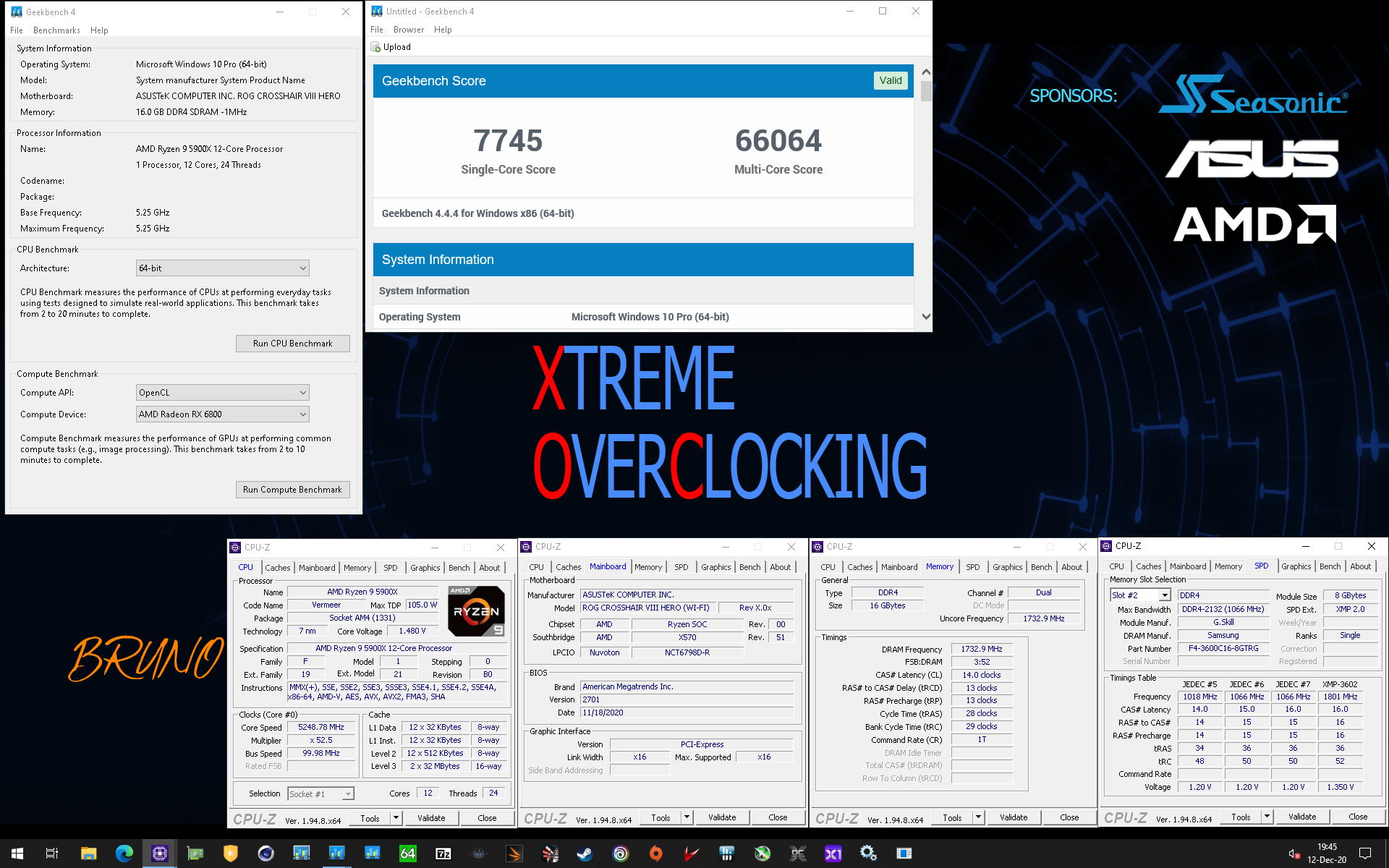Click the BIOS Version 2701 field

pyautogui.click(x=687, y=700)
